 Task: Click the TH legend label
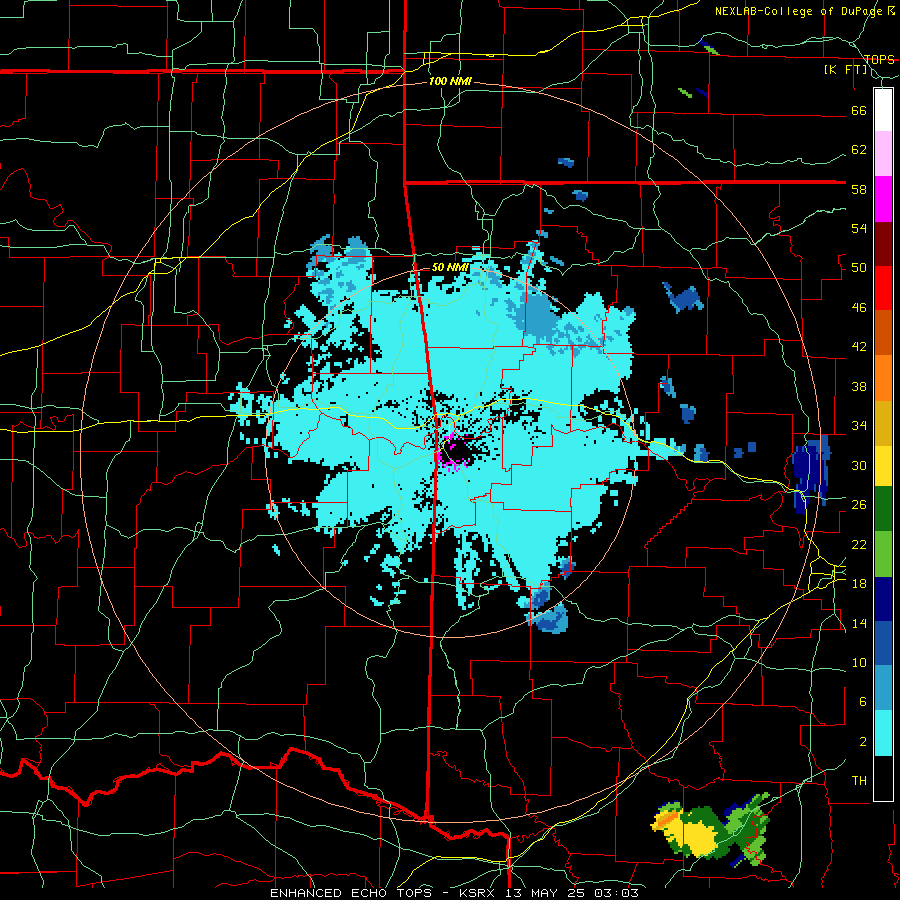point(859,781)
